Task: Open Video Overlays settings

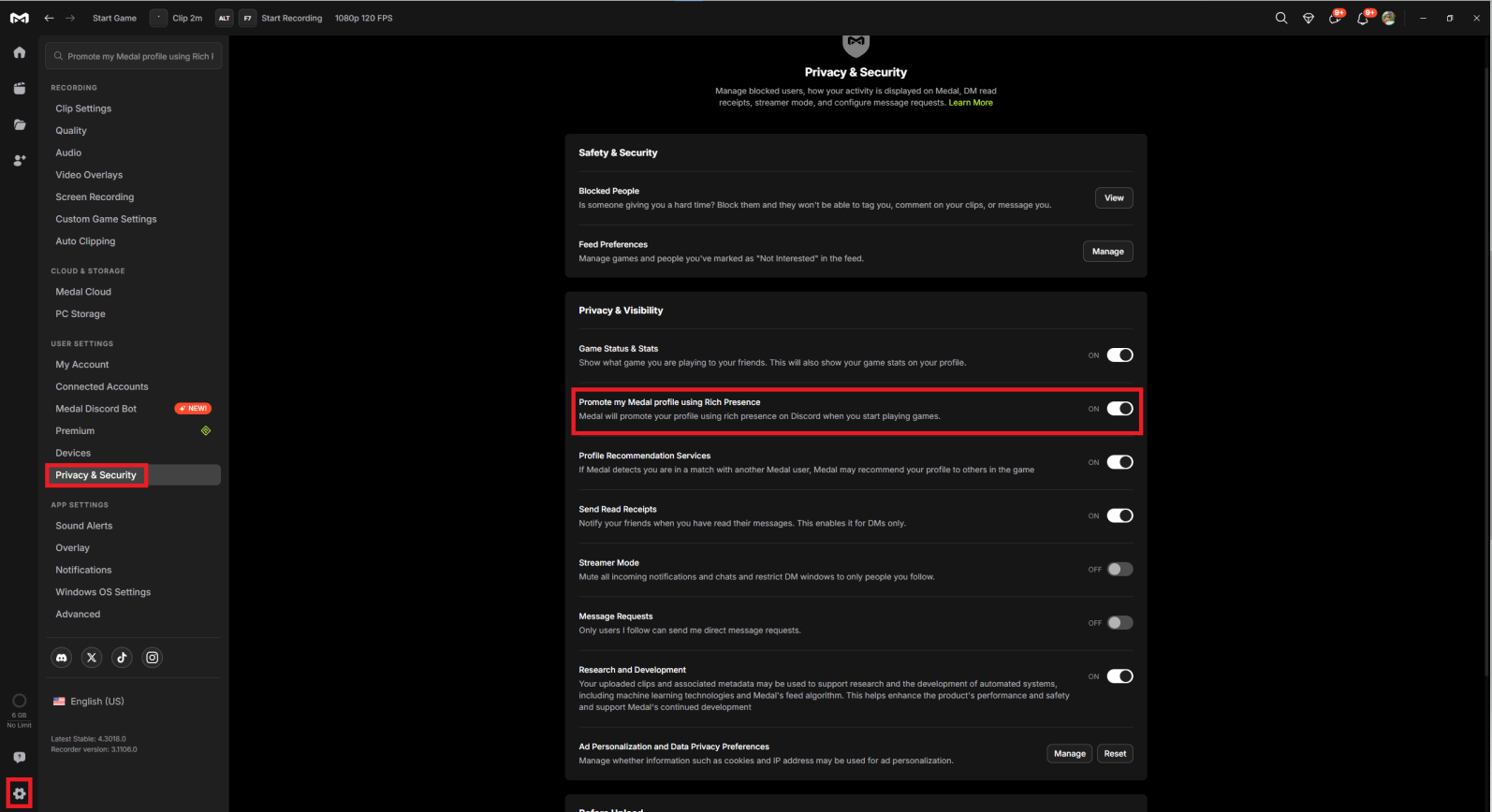Action: coord(89,175)
